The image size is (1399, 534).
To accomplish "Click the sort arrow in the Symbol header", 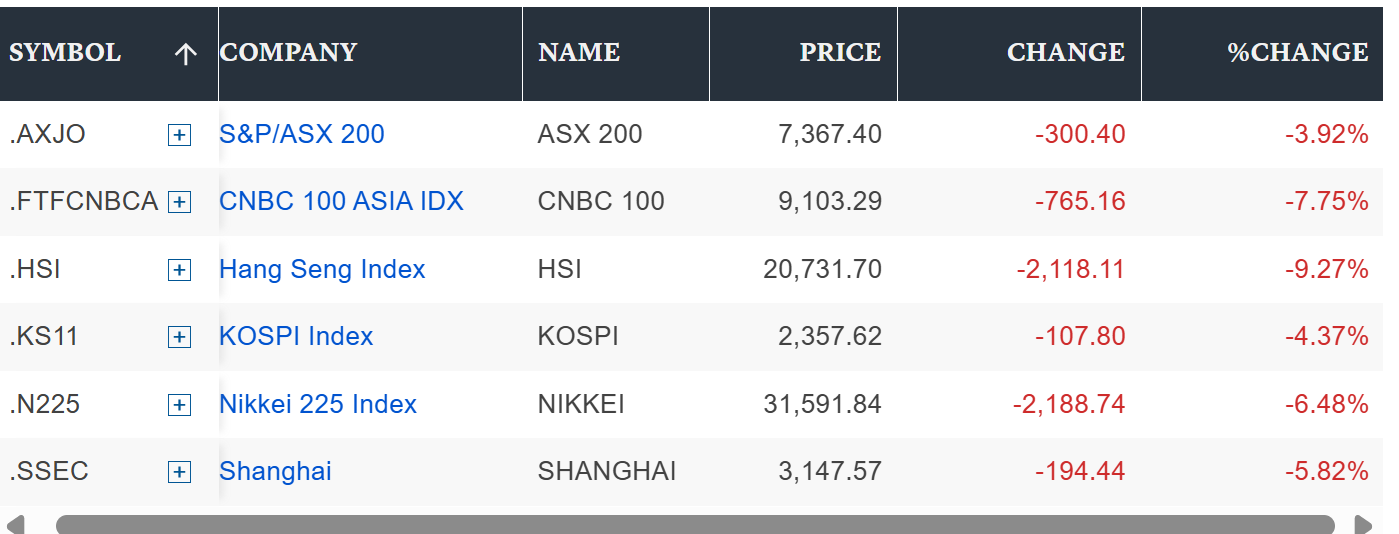I will click(x=186, y=54).
